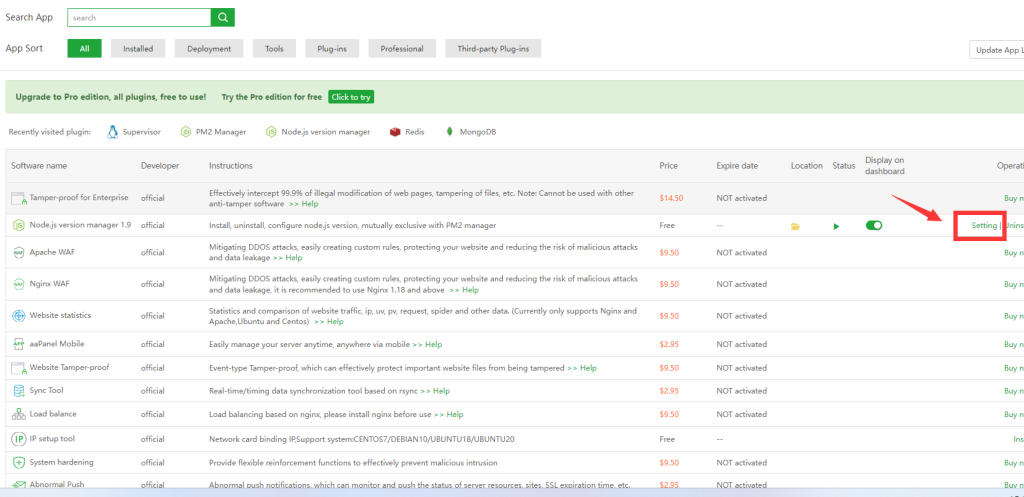Click the Software name column header
The image size is (1024, 497).
click(x=39, y=166)
